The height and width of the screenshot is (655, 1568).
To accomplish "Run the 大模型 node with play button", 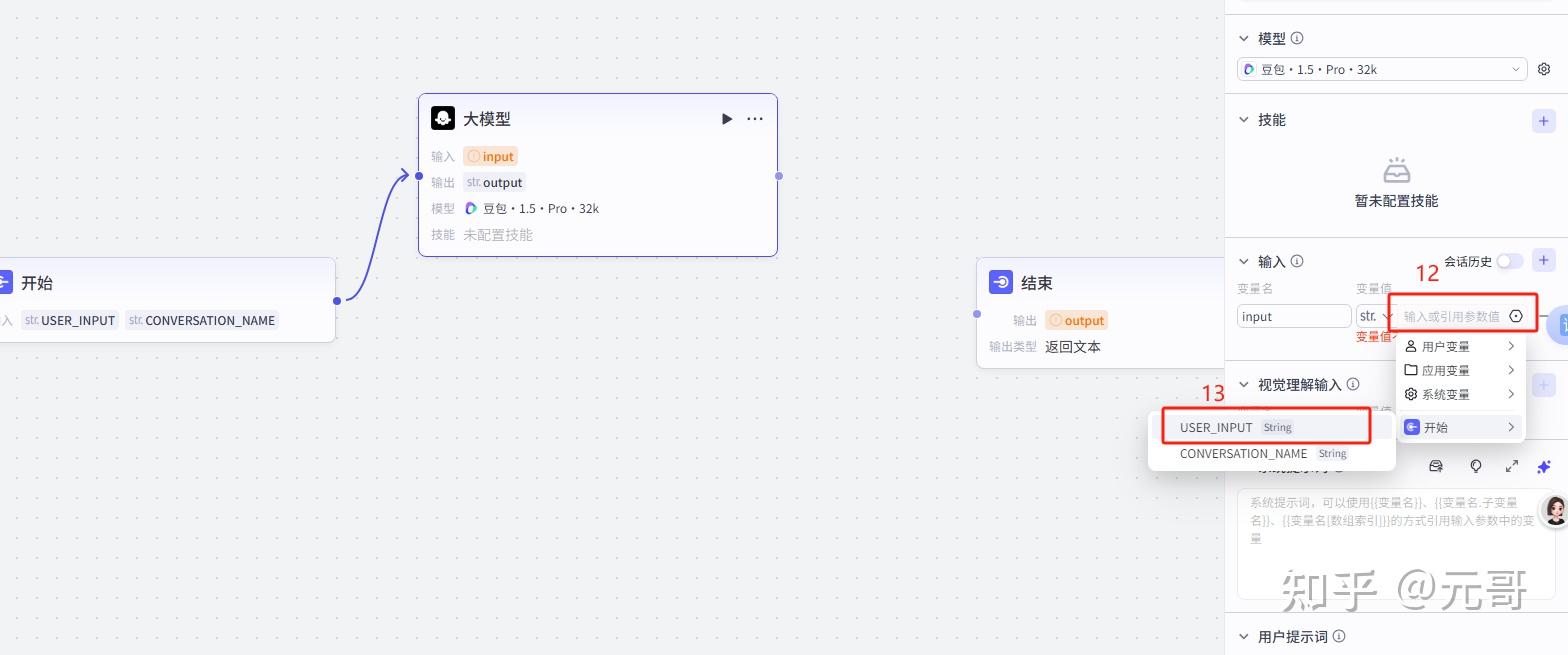I will click(727, 119).
